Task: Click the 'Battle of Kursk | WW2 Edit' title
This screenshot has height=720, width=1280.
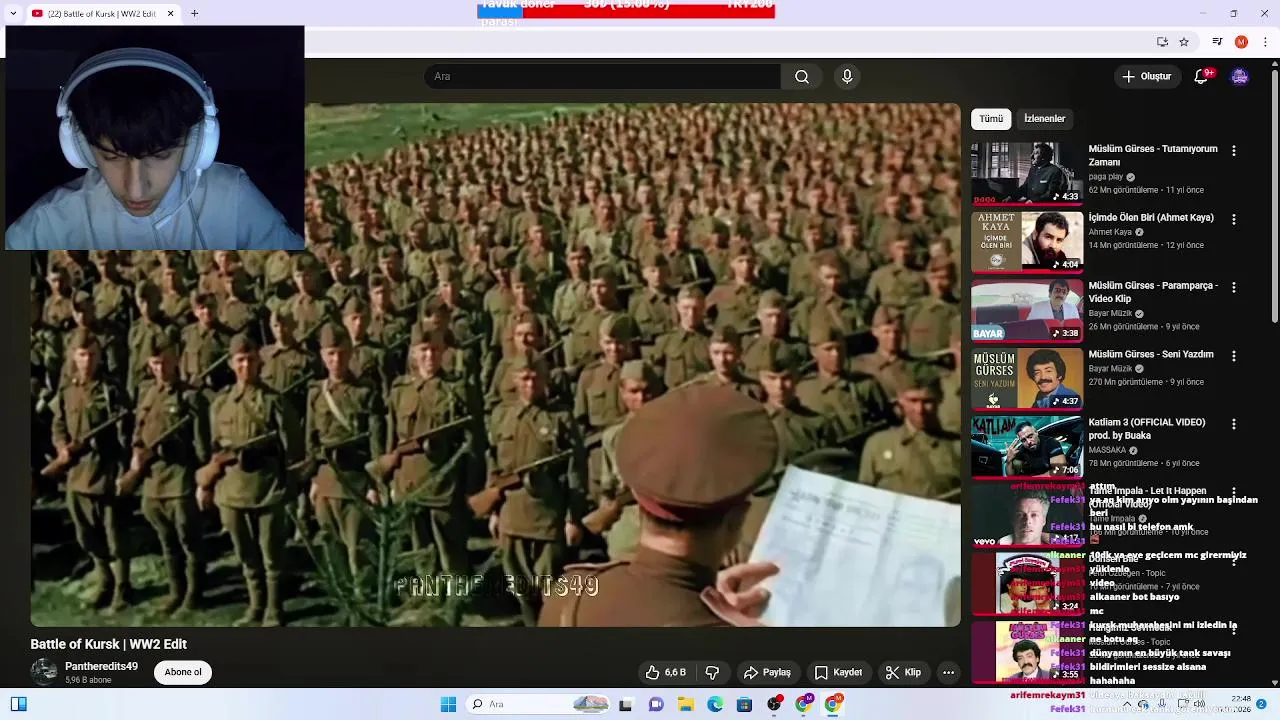Action: click(x=108, y=645)
